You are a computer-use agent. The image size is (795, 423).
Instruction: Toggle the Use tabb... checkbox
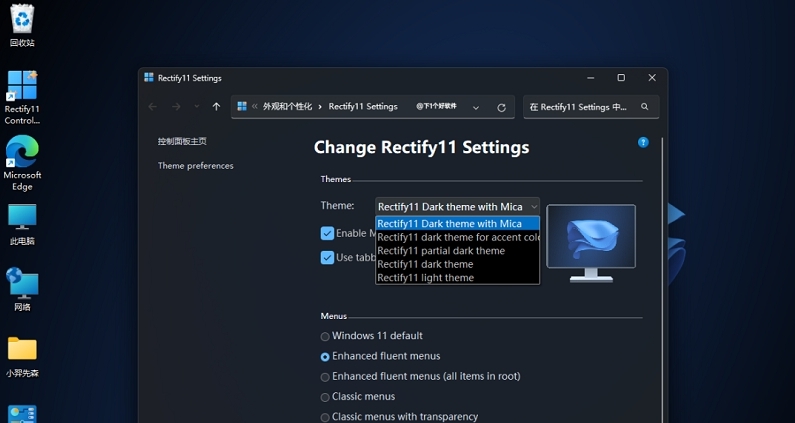tap(327, 257)
